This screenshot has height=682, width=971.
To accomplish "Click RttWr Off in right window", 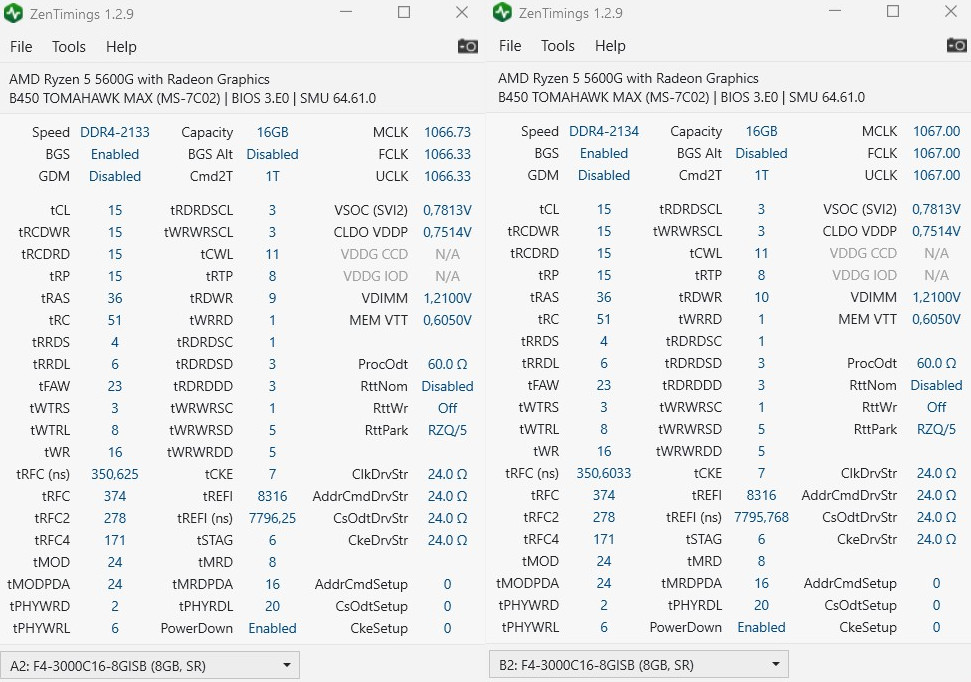I will (x=936, y=407).
